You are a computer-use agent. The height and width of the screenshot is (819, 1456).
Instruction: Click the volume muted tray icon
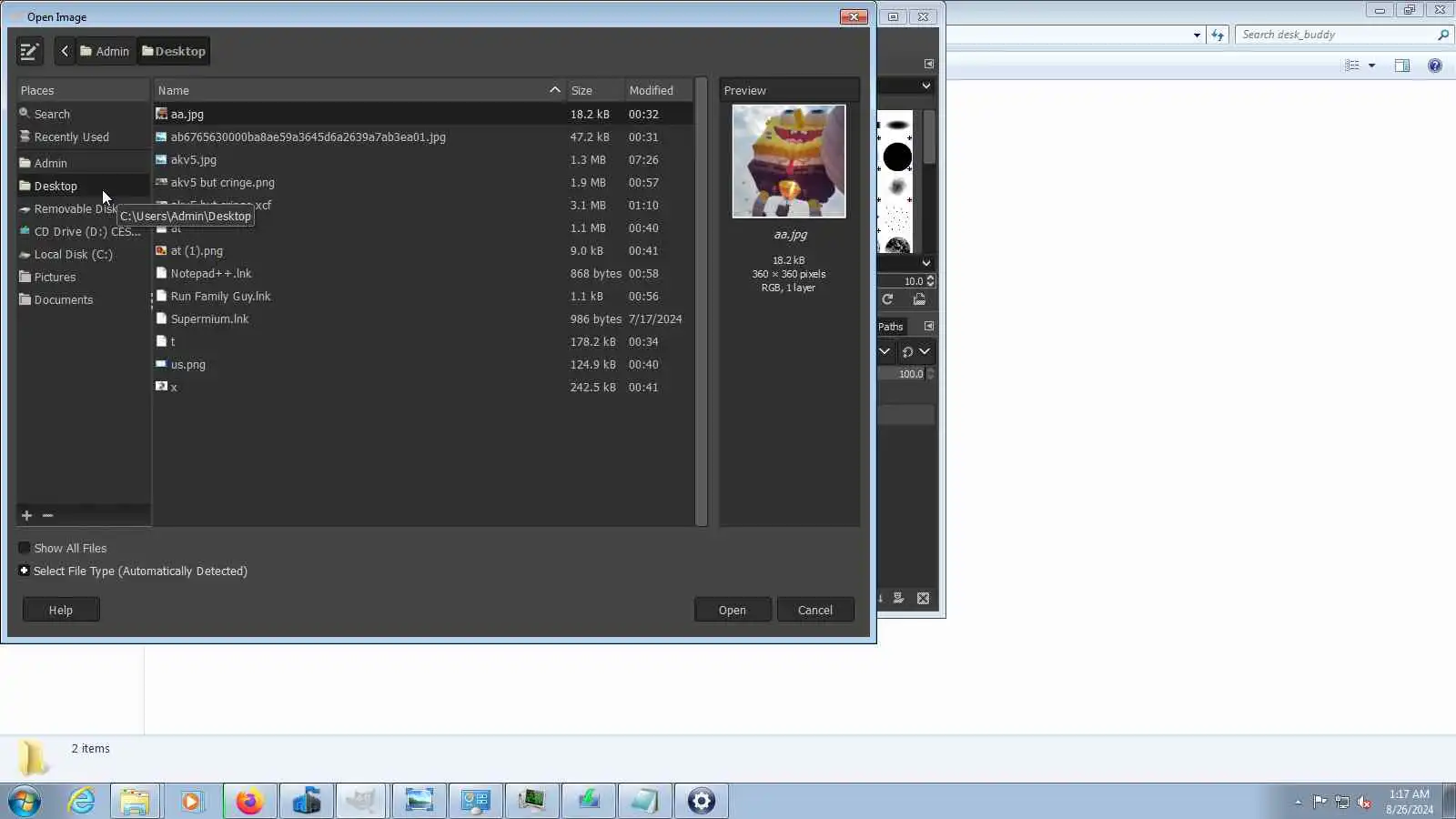pyautogui.click(x=1364, y=802)
